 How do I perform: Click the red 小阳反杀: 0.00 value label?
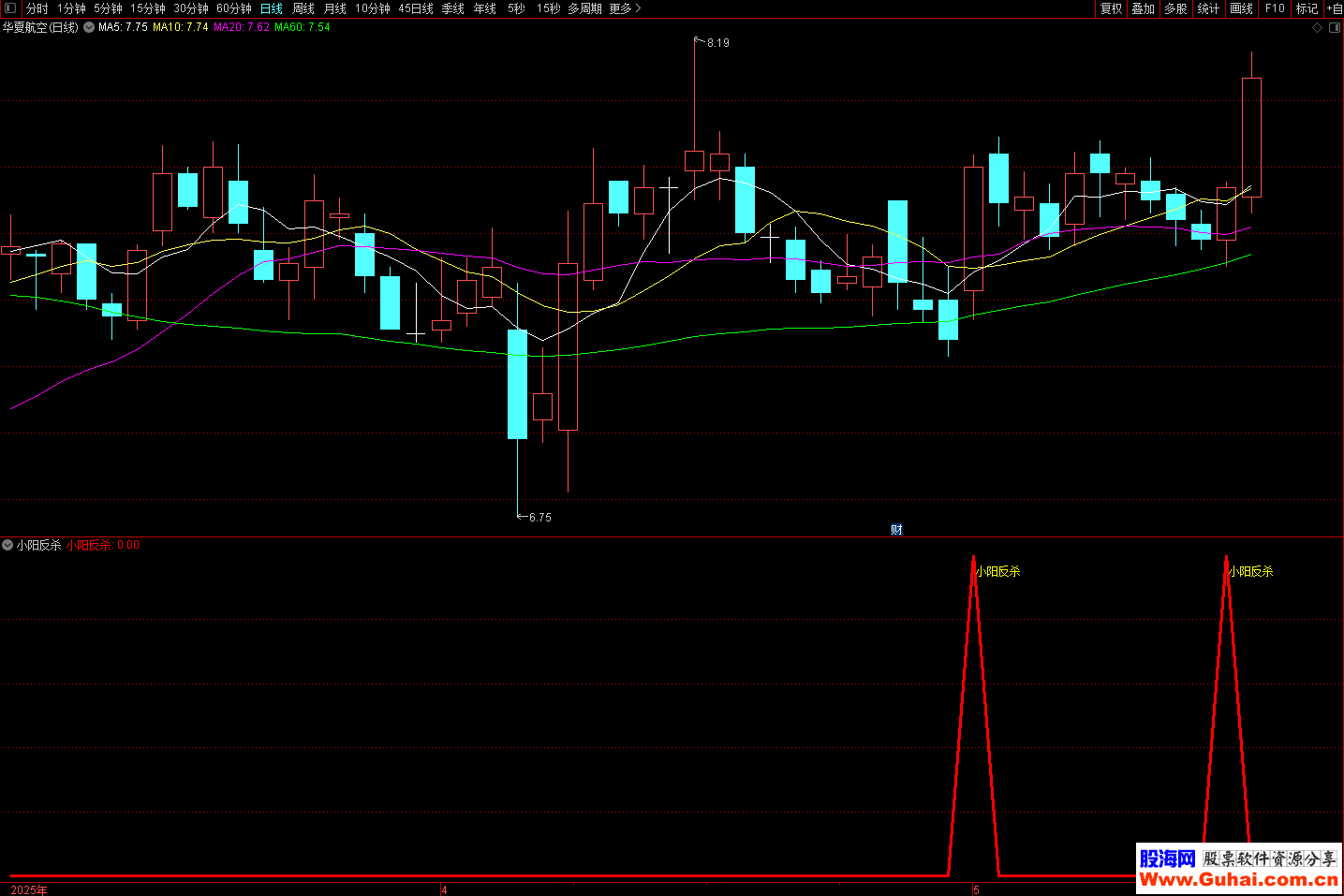(x=103, y=545)
